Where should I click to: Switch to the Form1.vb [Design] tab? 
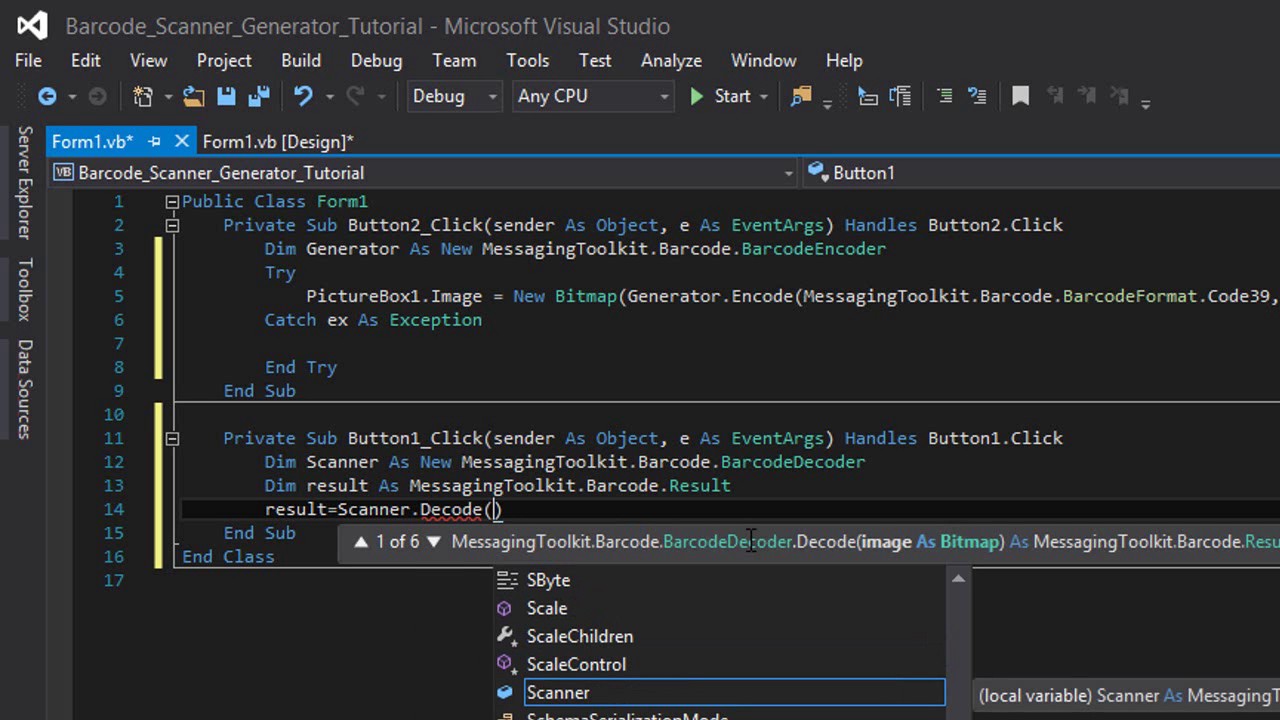[x=278, y=142]
